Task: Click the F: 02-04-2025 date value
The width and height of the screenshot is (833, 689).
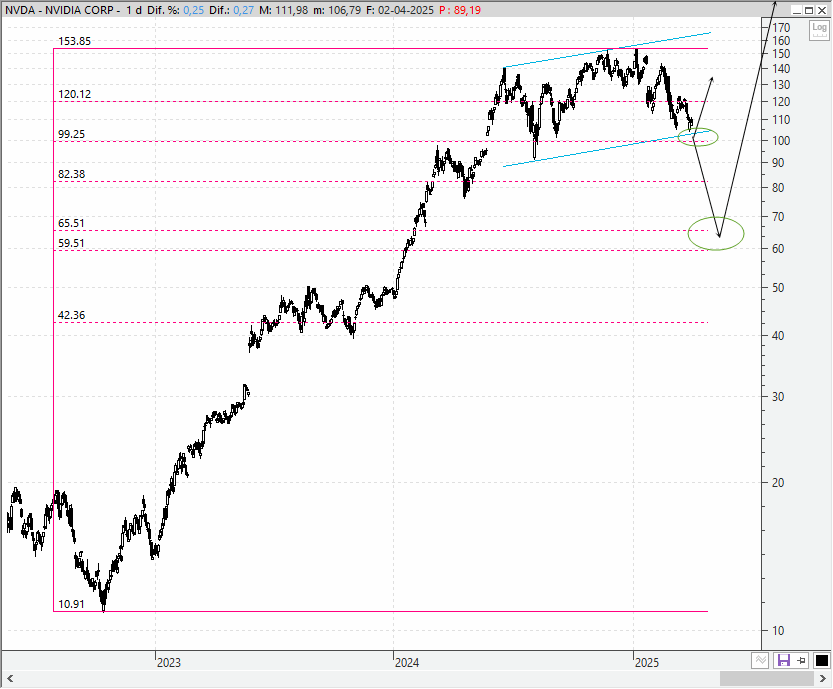Action: tap(400, 10)
